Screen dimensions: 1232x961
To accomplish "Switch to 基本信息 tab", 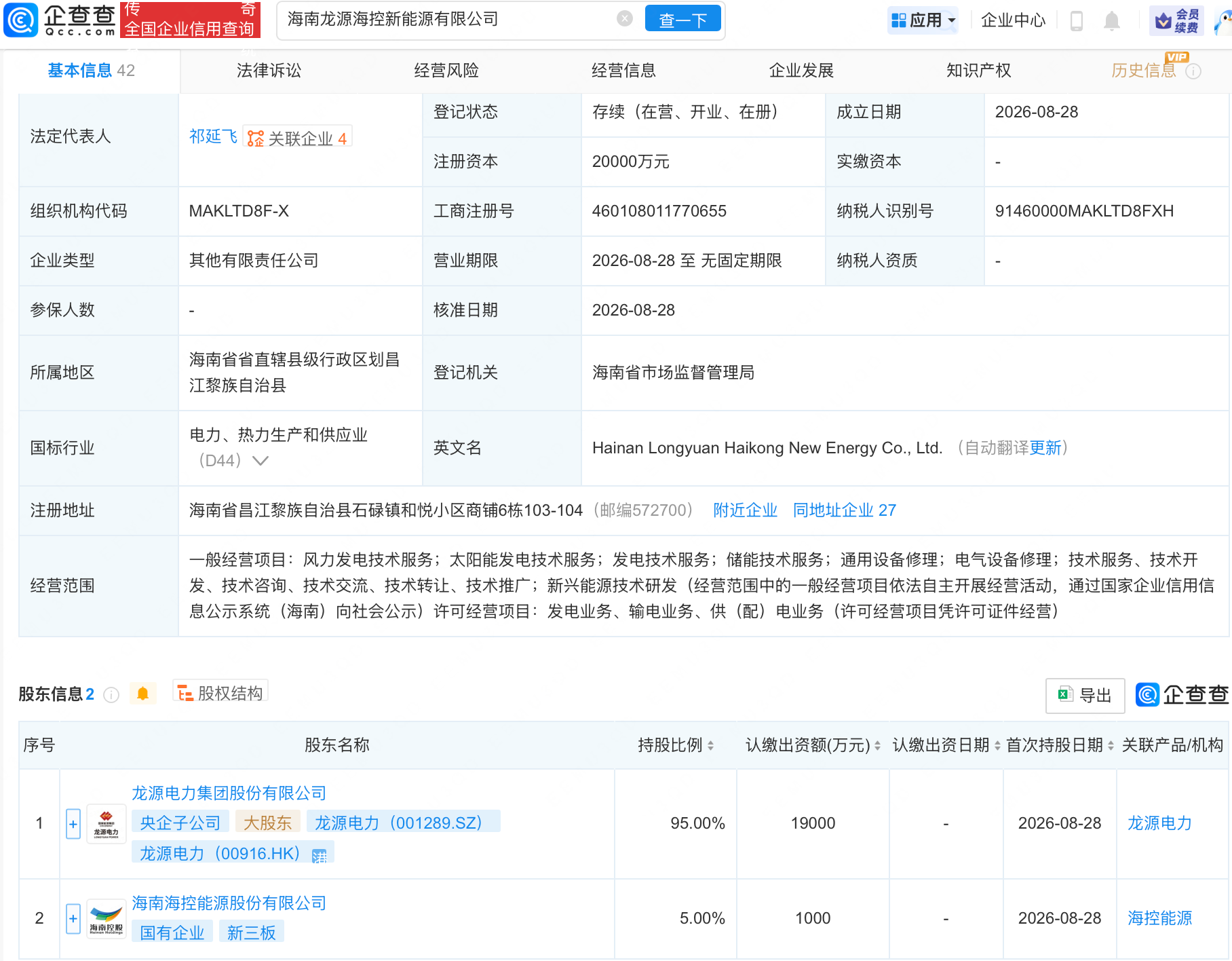I will point(91,70).
